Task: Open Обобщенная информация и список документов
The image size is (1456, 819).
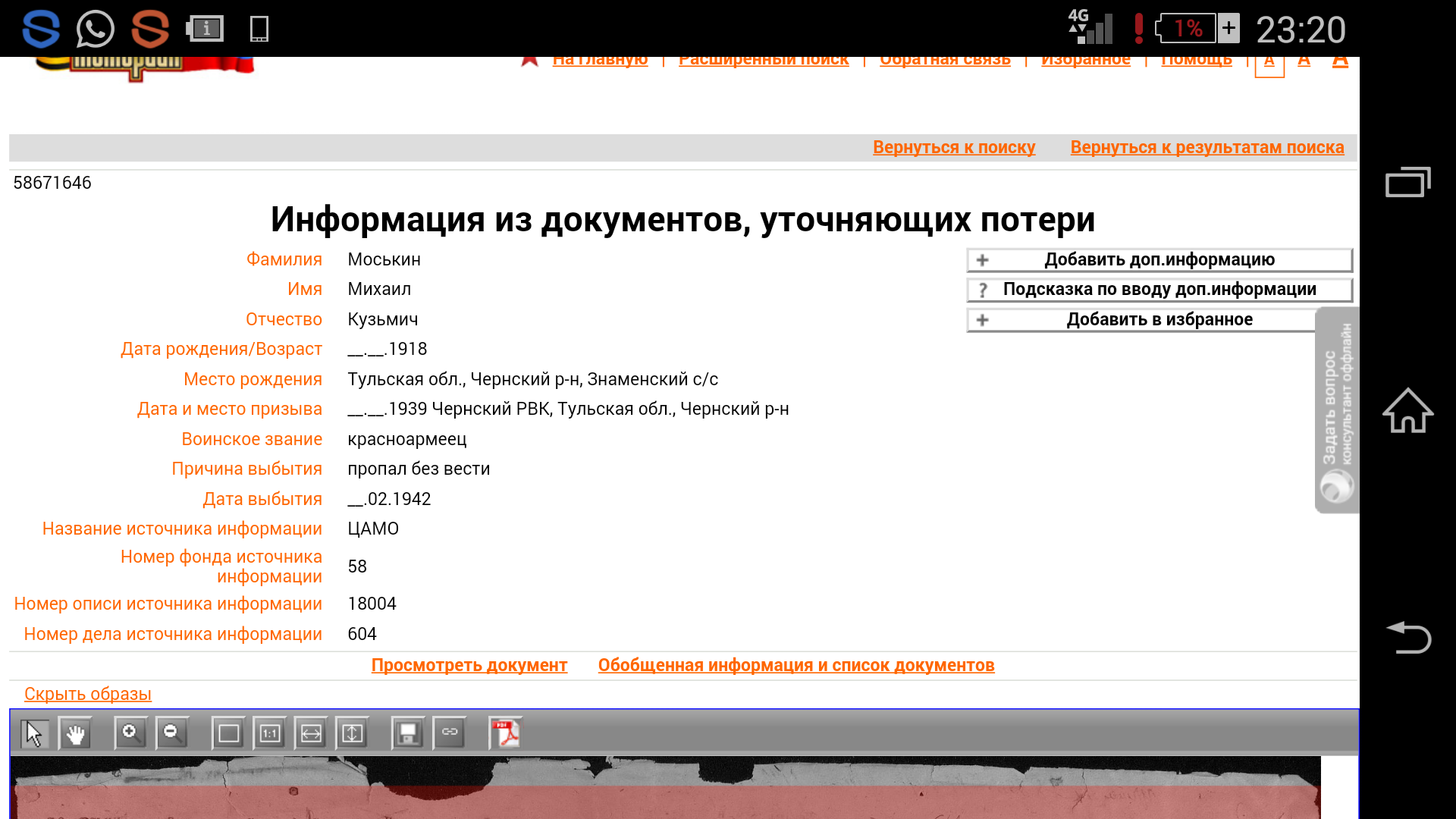Action: (x=795, y=666)
